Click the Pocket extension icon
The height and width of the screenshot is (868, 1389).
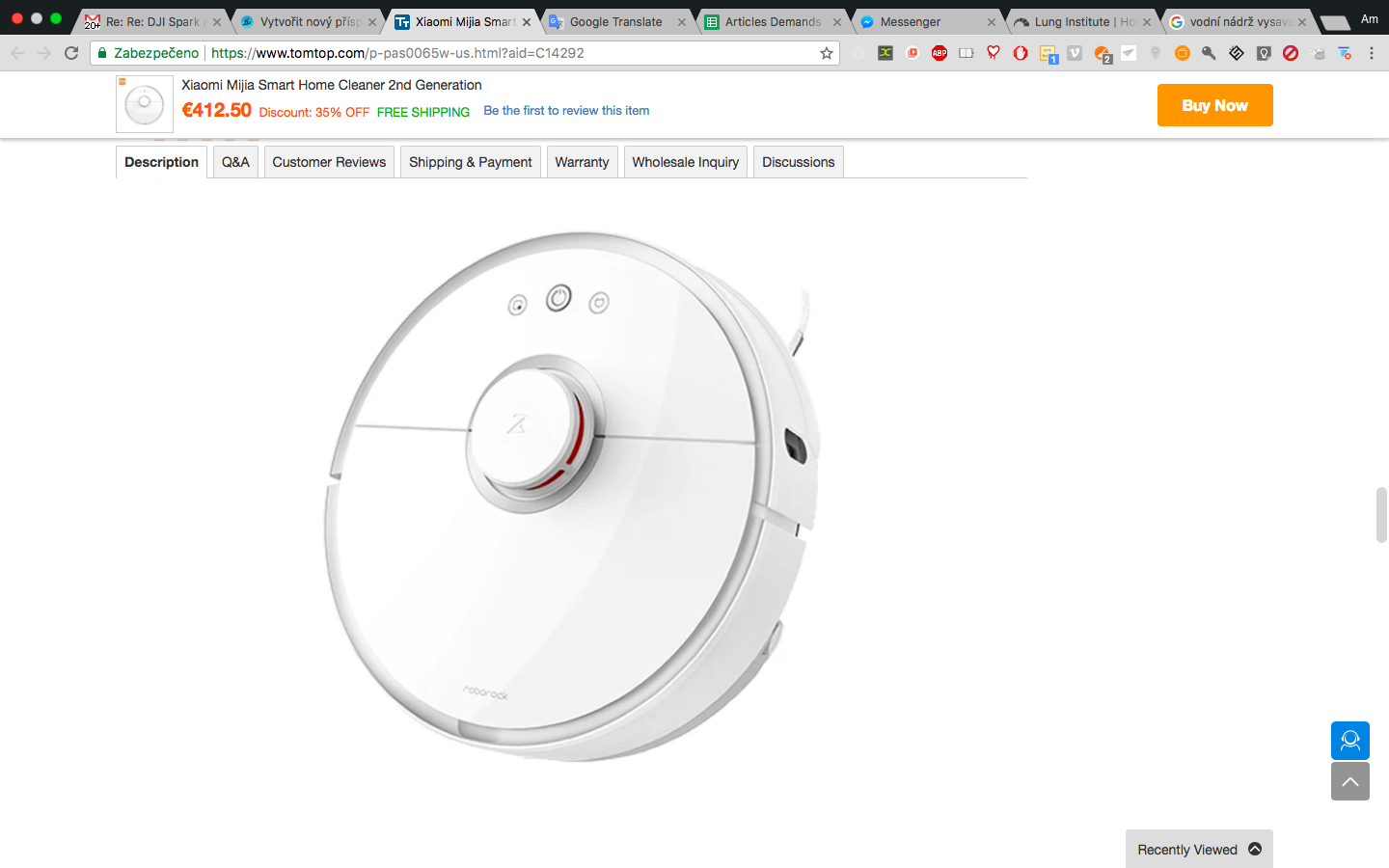(912, 53)
